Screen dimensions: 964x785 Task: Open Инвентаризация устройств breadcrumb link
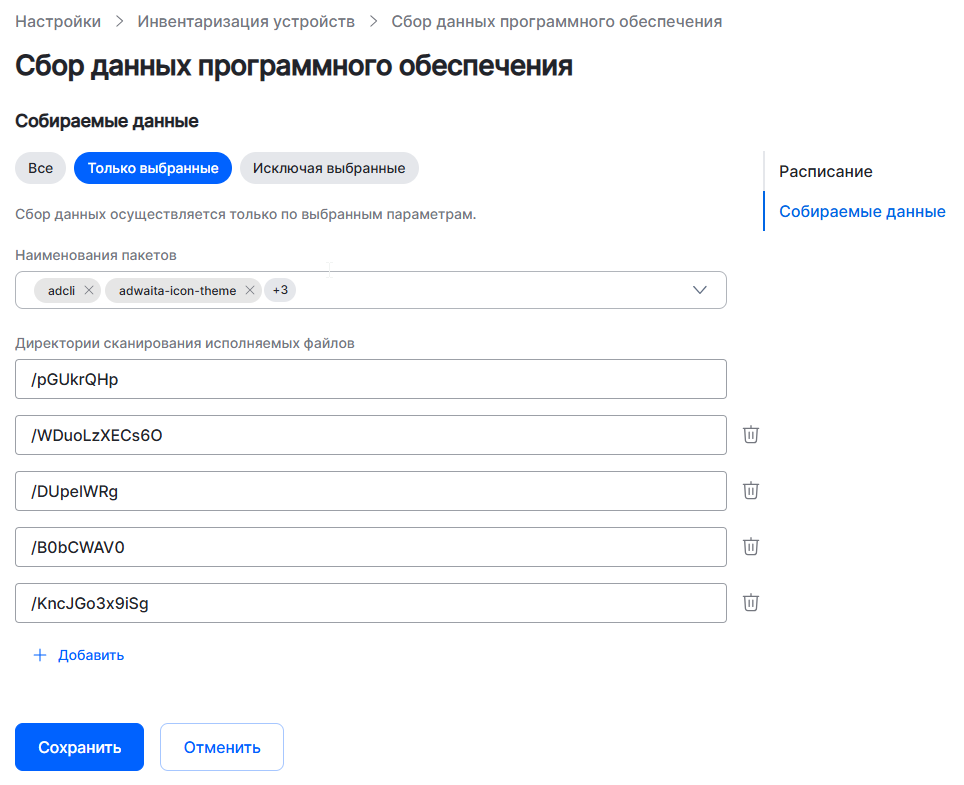click(246, 21)
